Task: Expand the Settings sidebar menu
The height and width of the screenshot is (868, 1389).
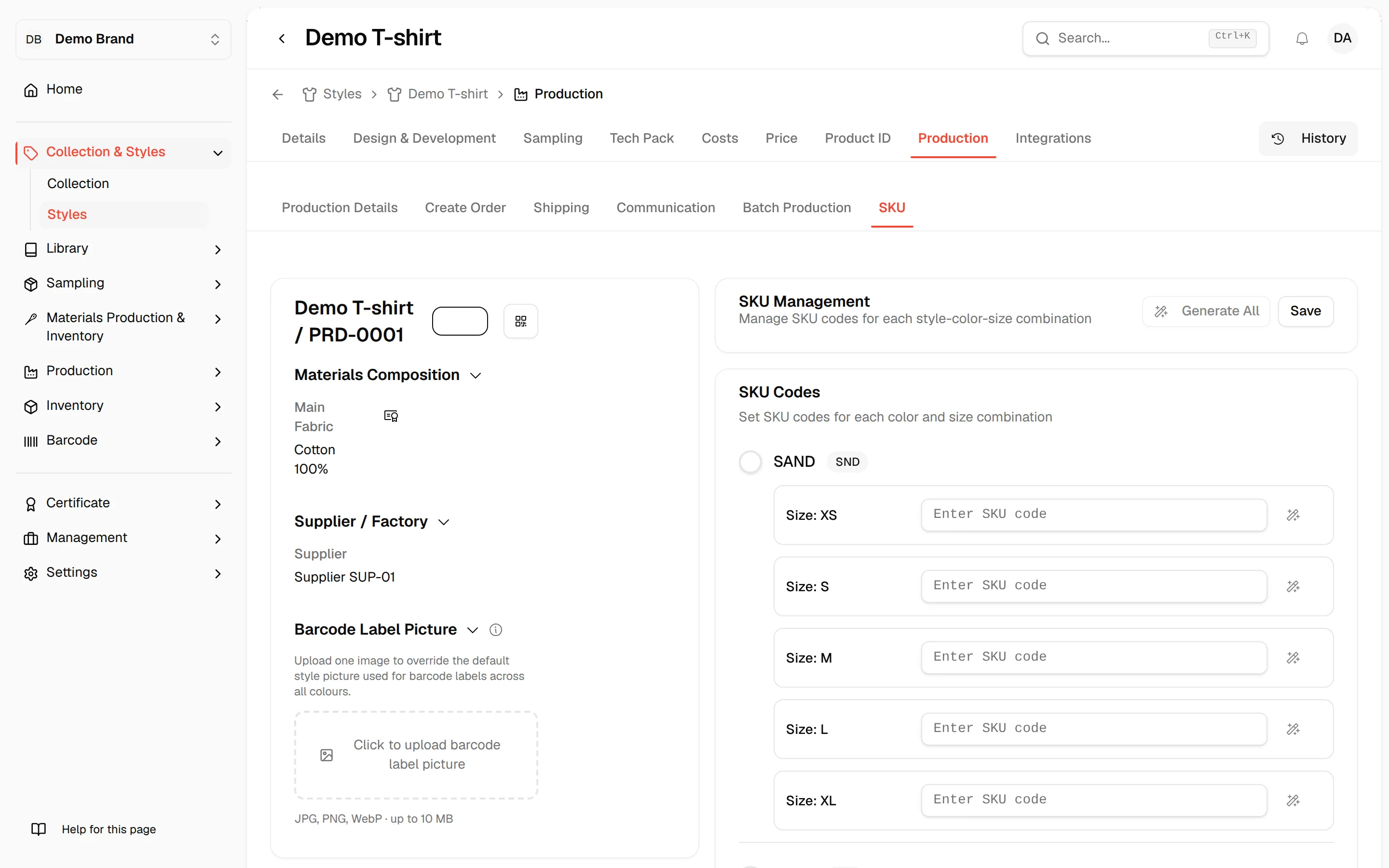Action: coord(218,573)
